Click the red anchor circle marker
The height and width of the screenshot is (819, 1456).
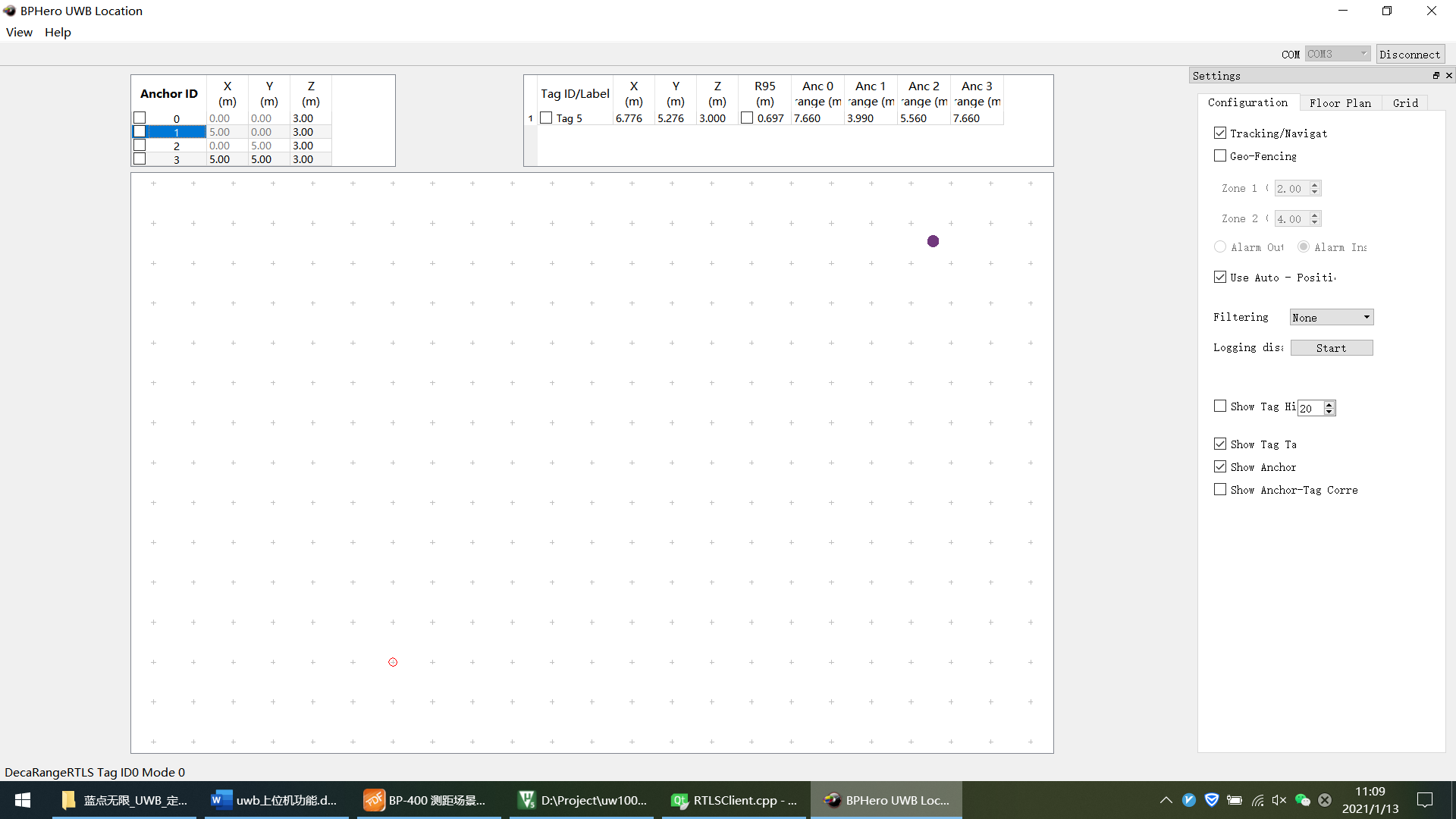coord(393,662)
